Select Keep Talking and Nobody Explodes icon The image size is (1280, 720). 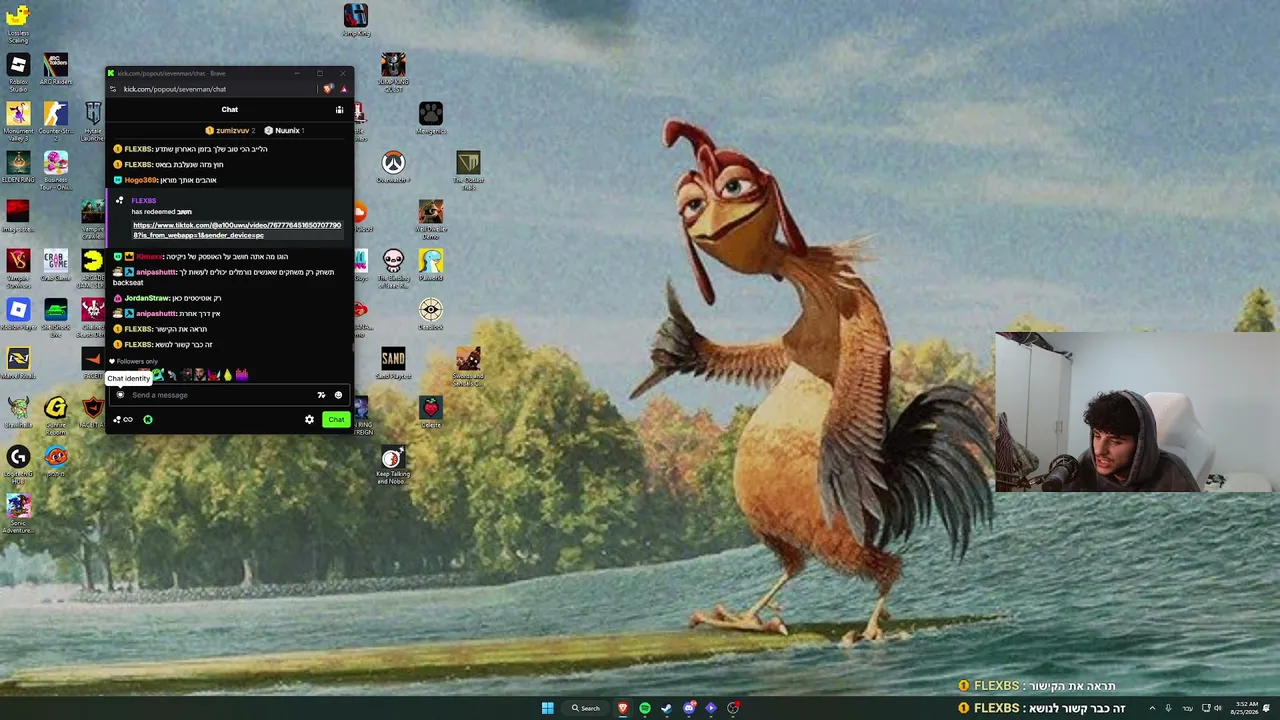pyautogui.click(x=393, y=465)
